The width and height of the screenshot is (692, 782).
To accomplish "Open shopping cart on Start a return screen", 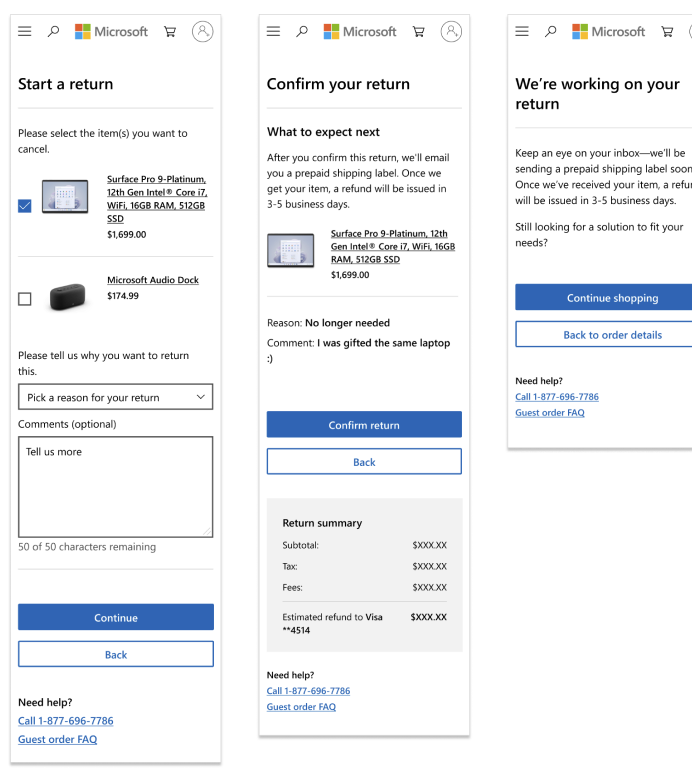I will coord(170,32).
